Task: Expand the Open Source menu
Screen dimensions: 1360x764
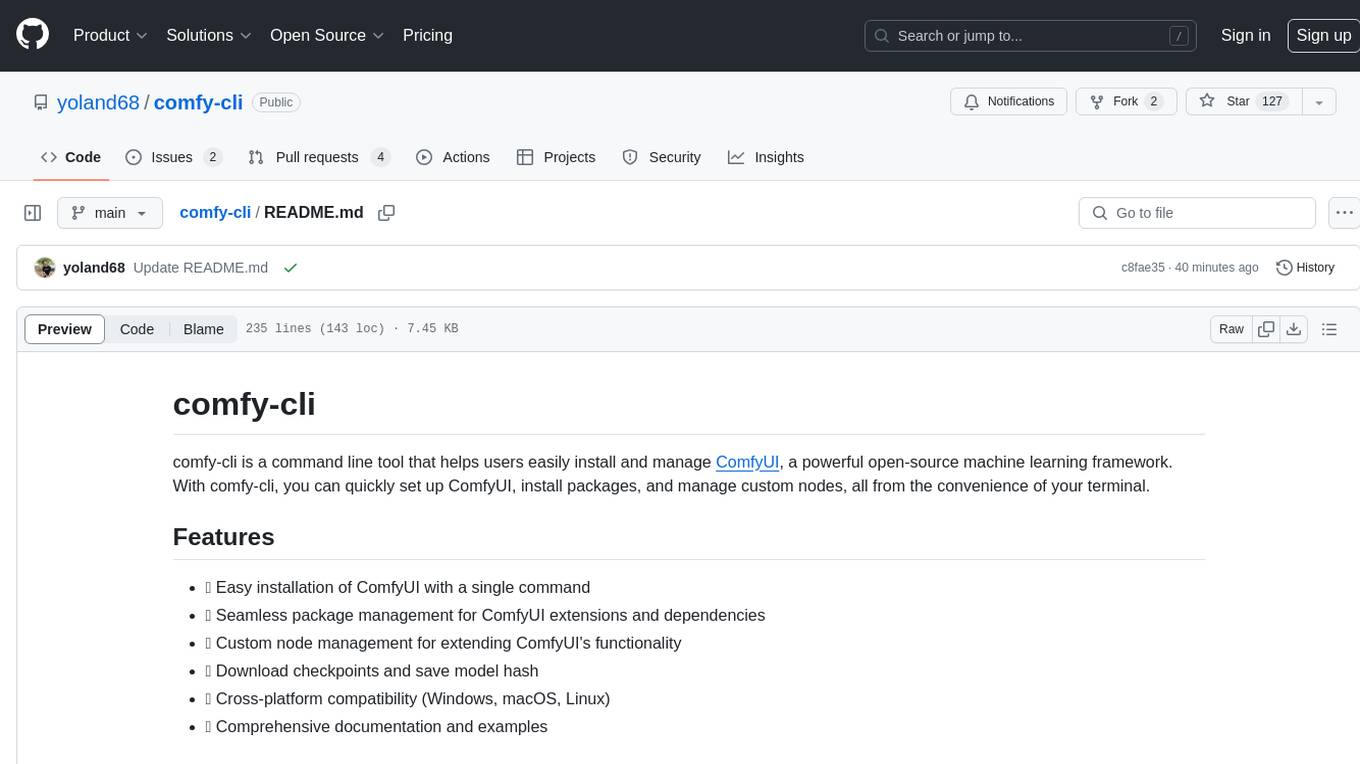Action: 327,35
